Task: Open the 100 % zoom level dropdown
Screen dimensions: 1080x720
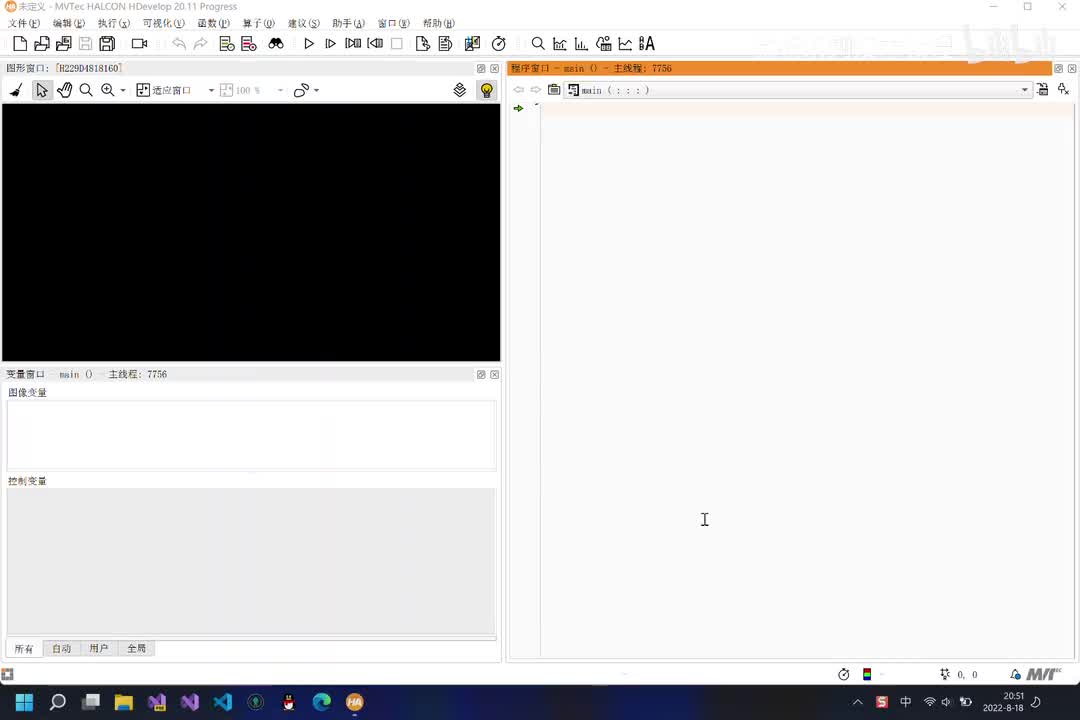Action: pyautogui.click(x=280, y=90)
